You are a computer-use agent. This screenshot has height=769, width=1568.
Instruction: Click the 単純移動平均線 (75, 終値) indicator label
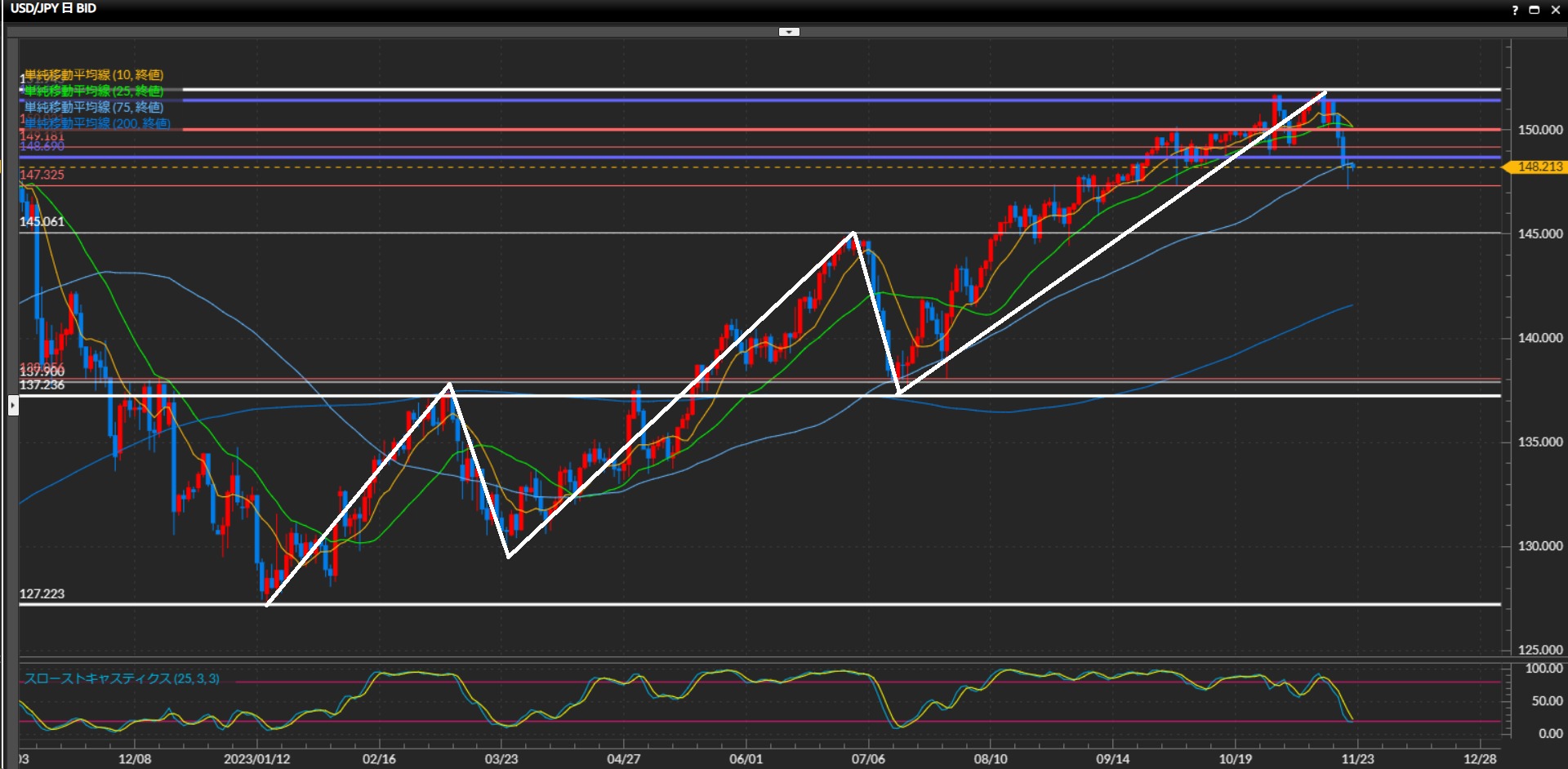94,107
